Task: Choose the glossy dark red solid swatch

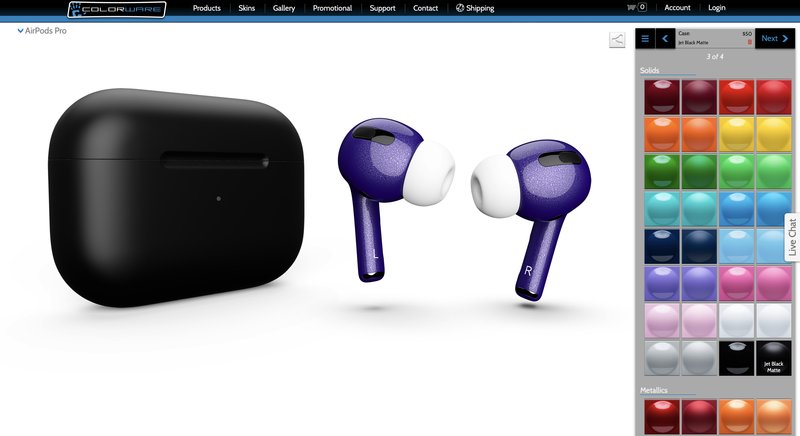Action: coord(662,97)
